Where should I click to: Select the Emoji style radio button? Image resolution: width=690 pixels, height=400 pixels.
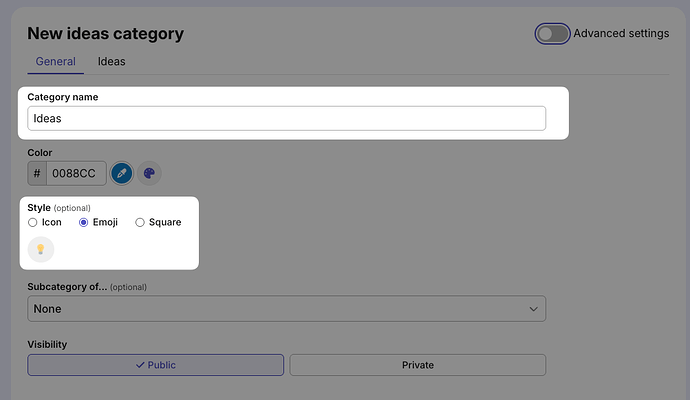click(x=83, y=223)
